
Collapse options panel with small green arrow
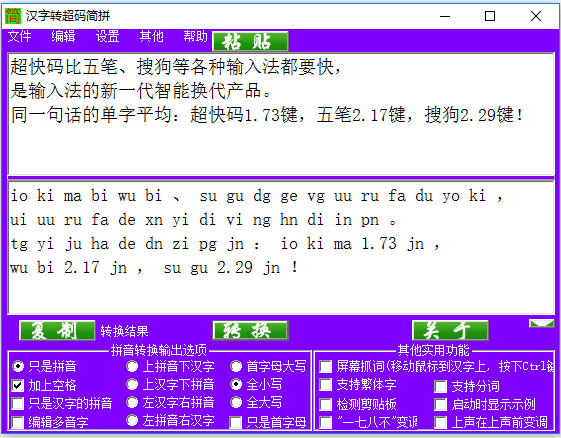click(x=541, y=324)
